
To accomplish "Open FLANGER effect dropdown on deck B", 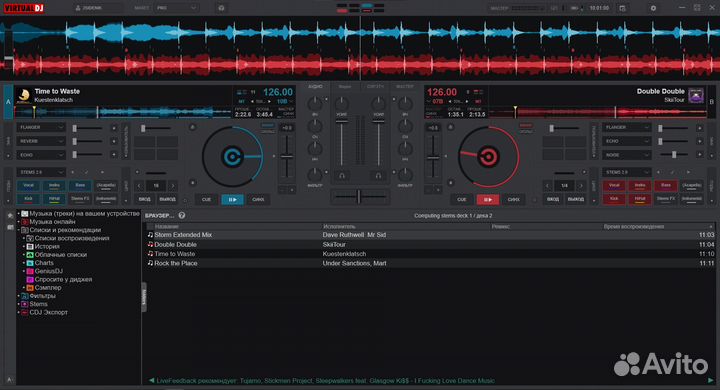I will [x=626, y=127].
